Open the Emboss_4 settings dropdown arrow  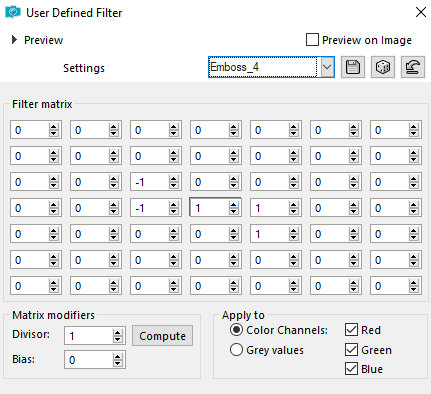pyautogui.click(x=327, y=67)
